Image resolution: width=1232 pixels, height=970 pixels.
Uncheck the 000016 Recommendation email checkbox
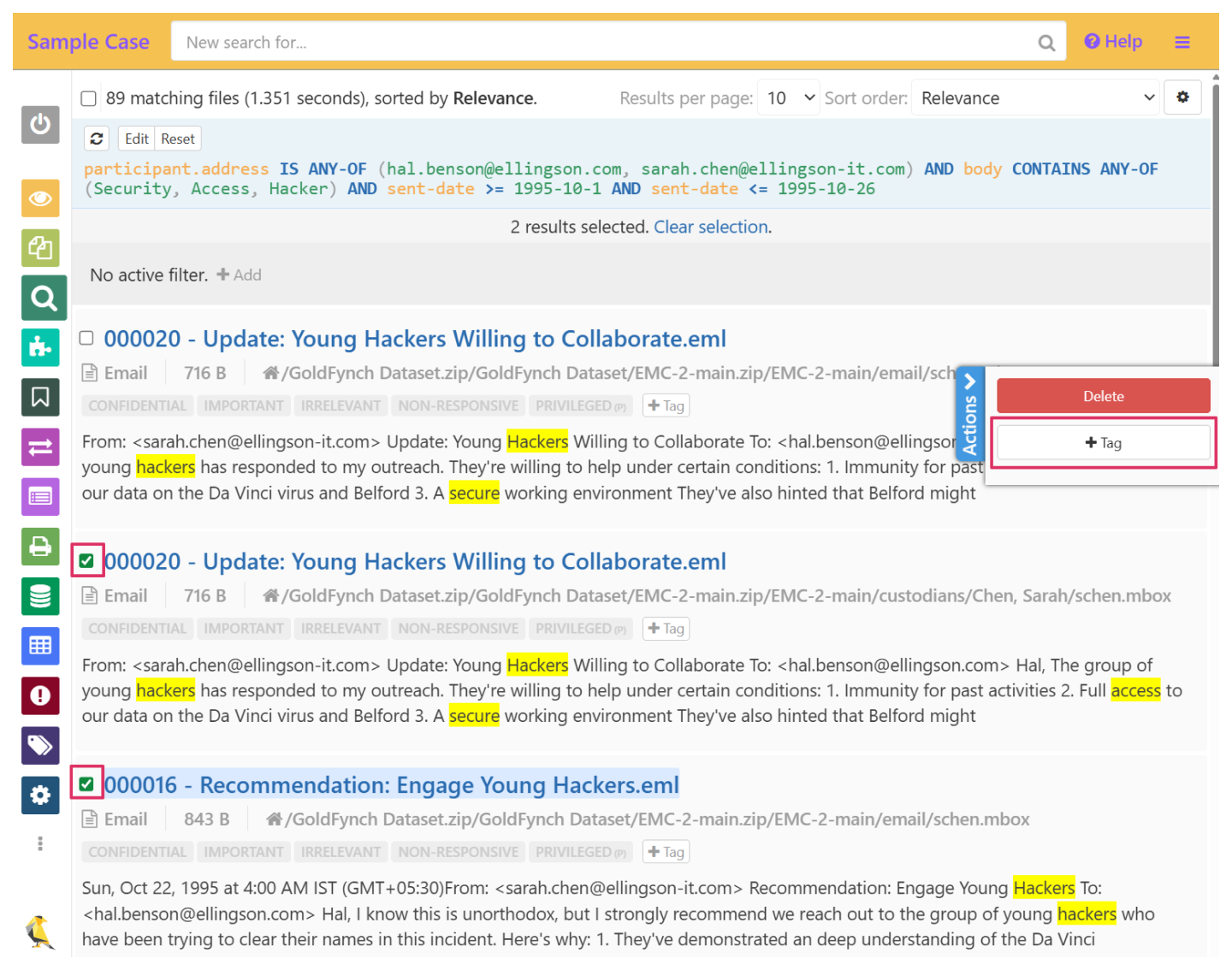click(x=86, y=784)
